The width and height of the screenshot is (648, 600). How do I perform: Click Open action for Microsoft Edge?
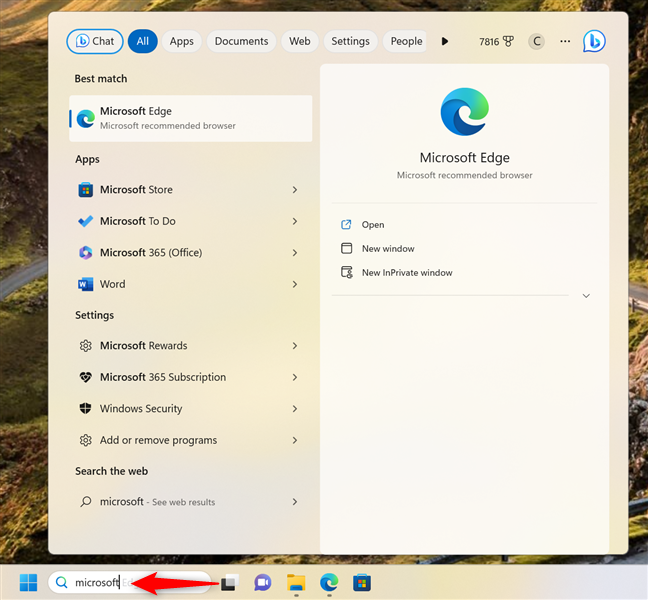(373, 225)
